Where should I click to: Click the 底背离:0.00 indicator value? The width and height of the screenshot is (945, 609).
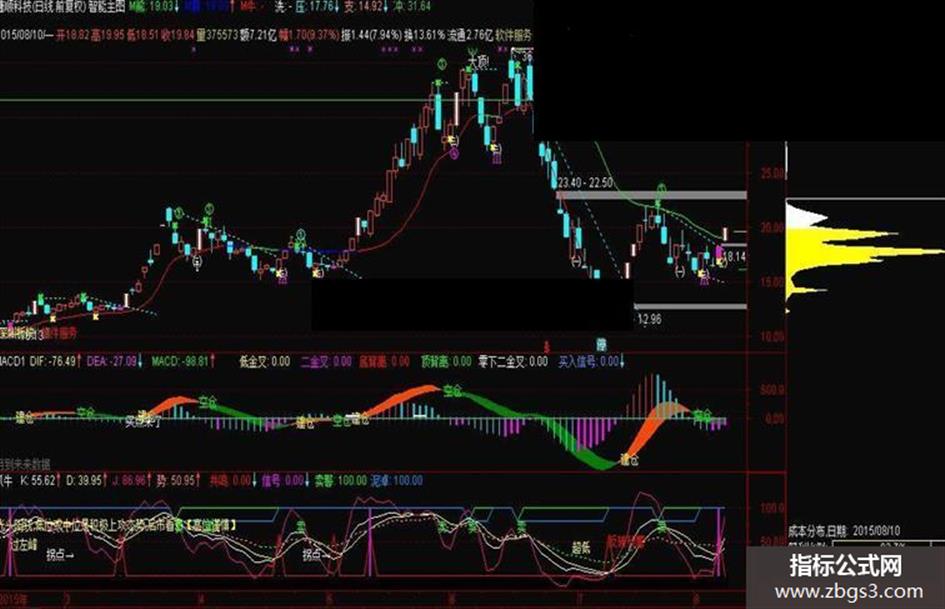(x=384, y=361)
